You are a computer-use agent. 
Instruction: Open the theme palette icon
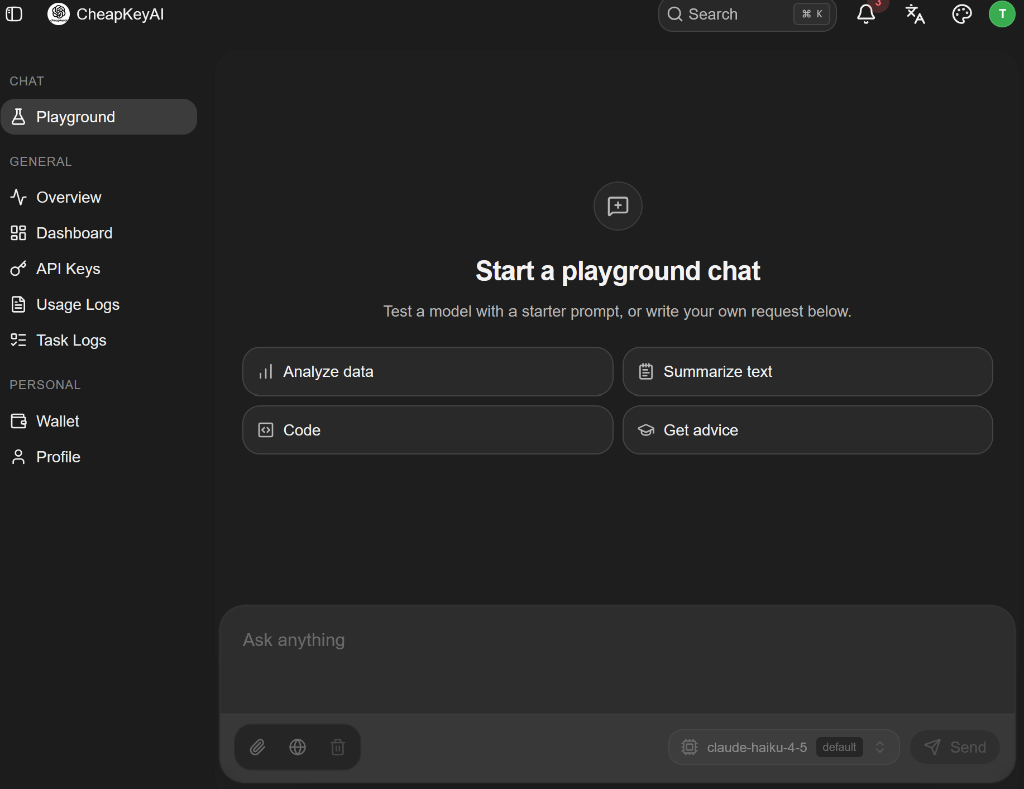(961, 14)
